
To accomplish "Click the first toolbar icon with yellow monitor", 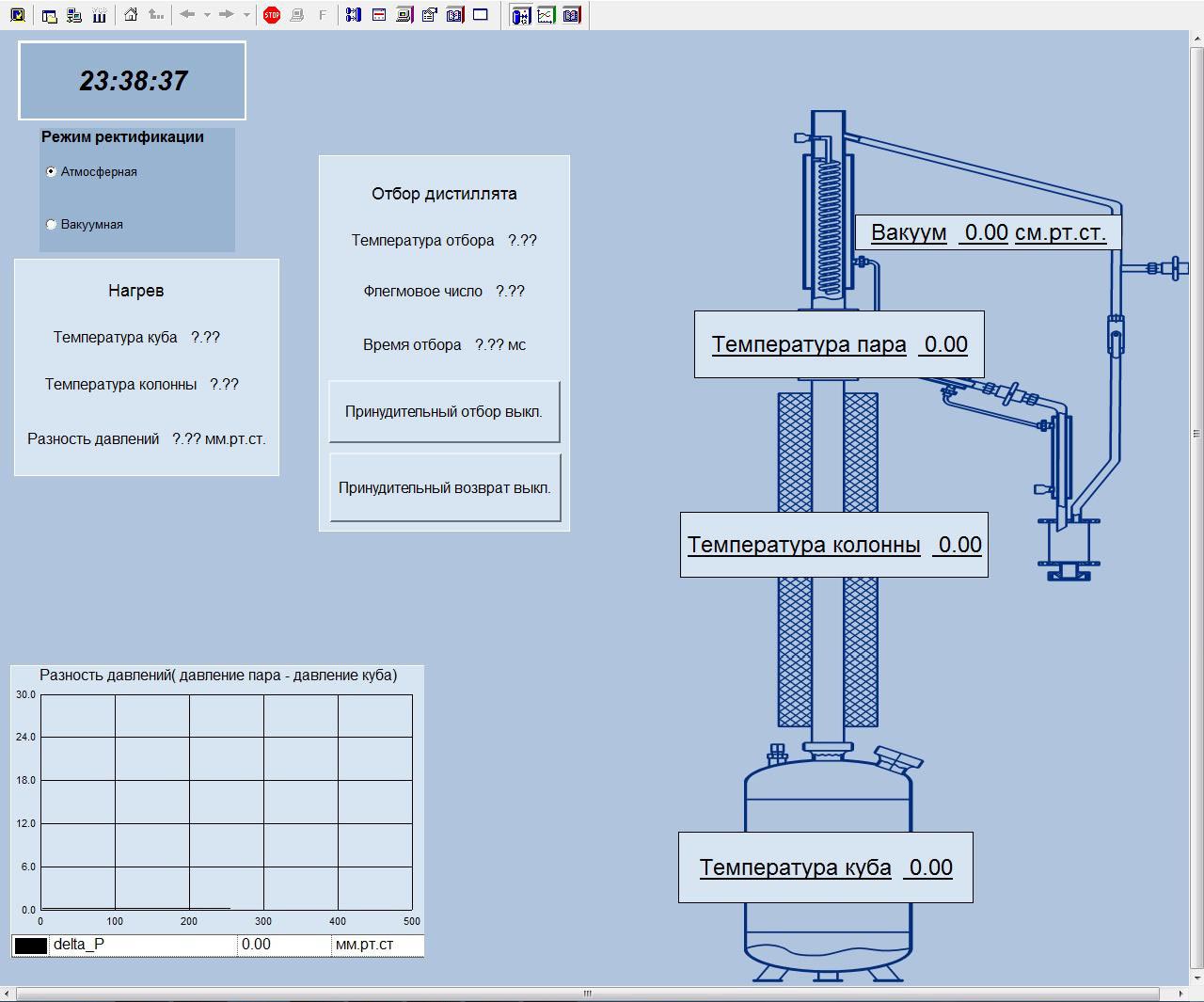I will [17, 15].
